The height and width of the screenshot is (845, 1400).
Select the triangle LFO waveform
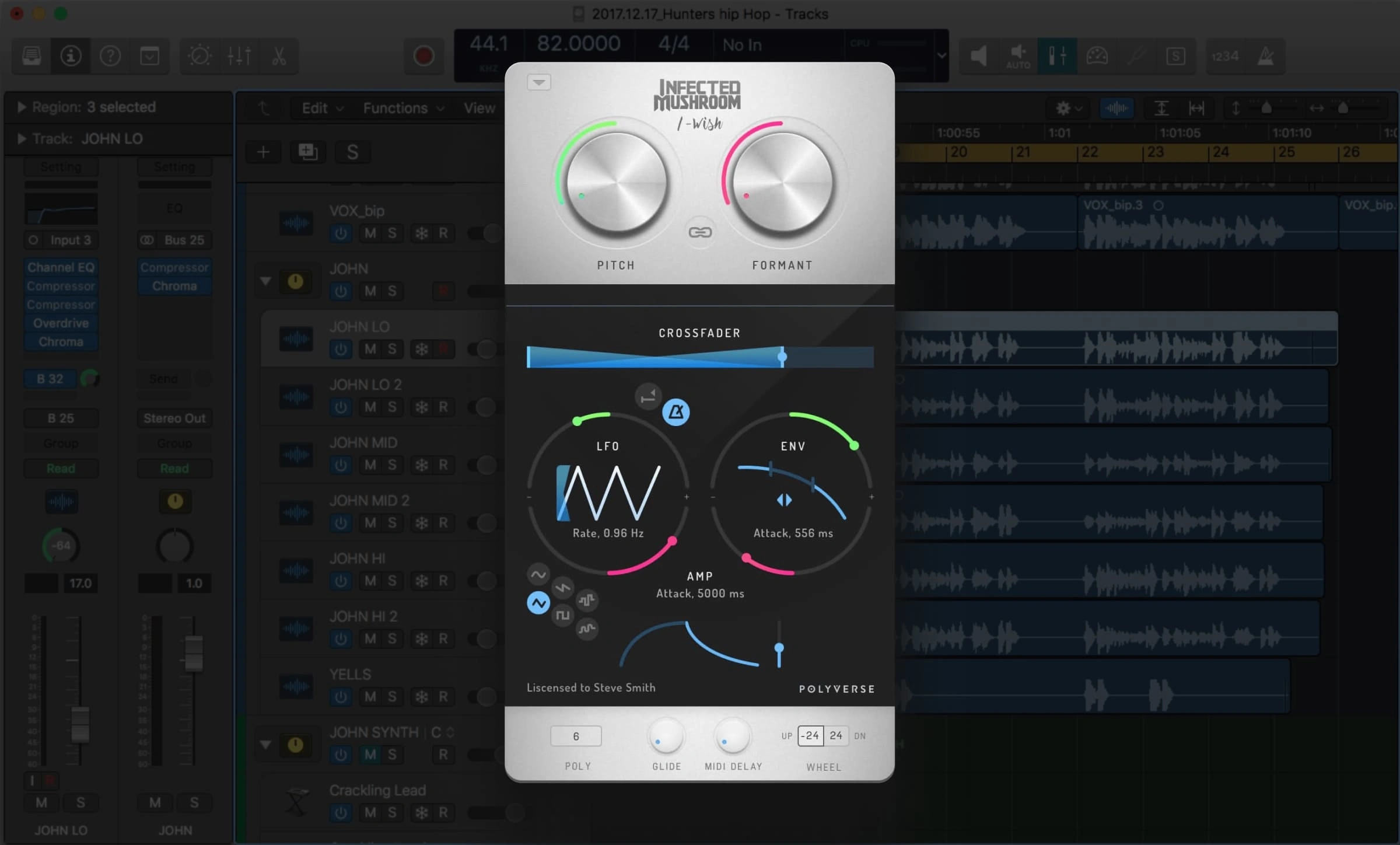pyautogui.click(x=538, y=603)
